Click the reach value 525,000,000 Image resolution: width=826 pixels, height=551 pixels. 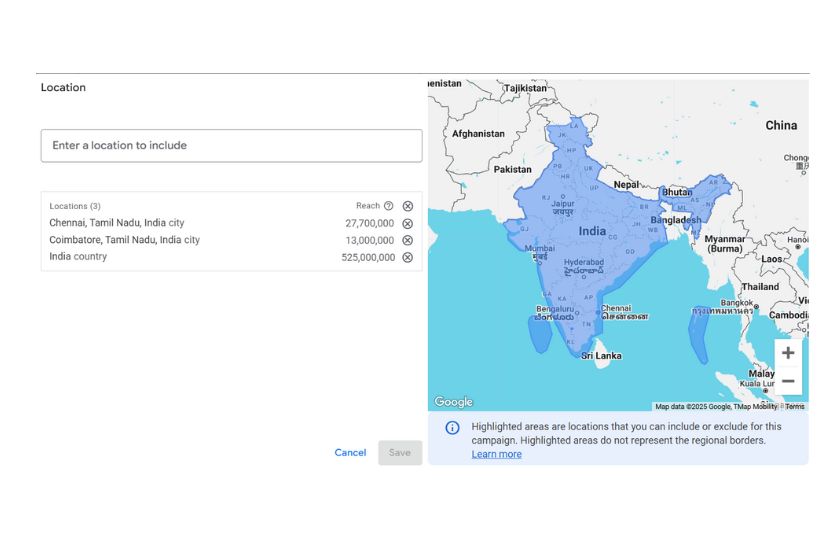[368, 258]
